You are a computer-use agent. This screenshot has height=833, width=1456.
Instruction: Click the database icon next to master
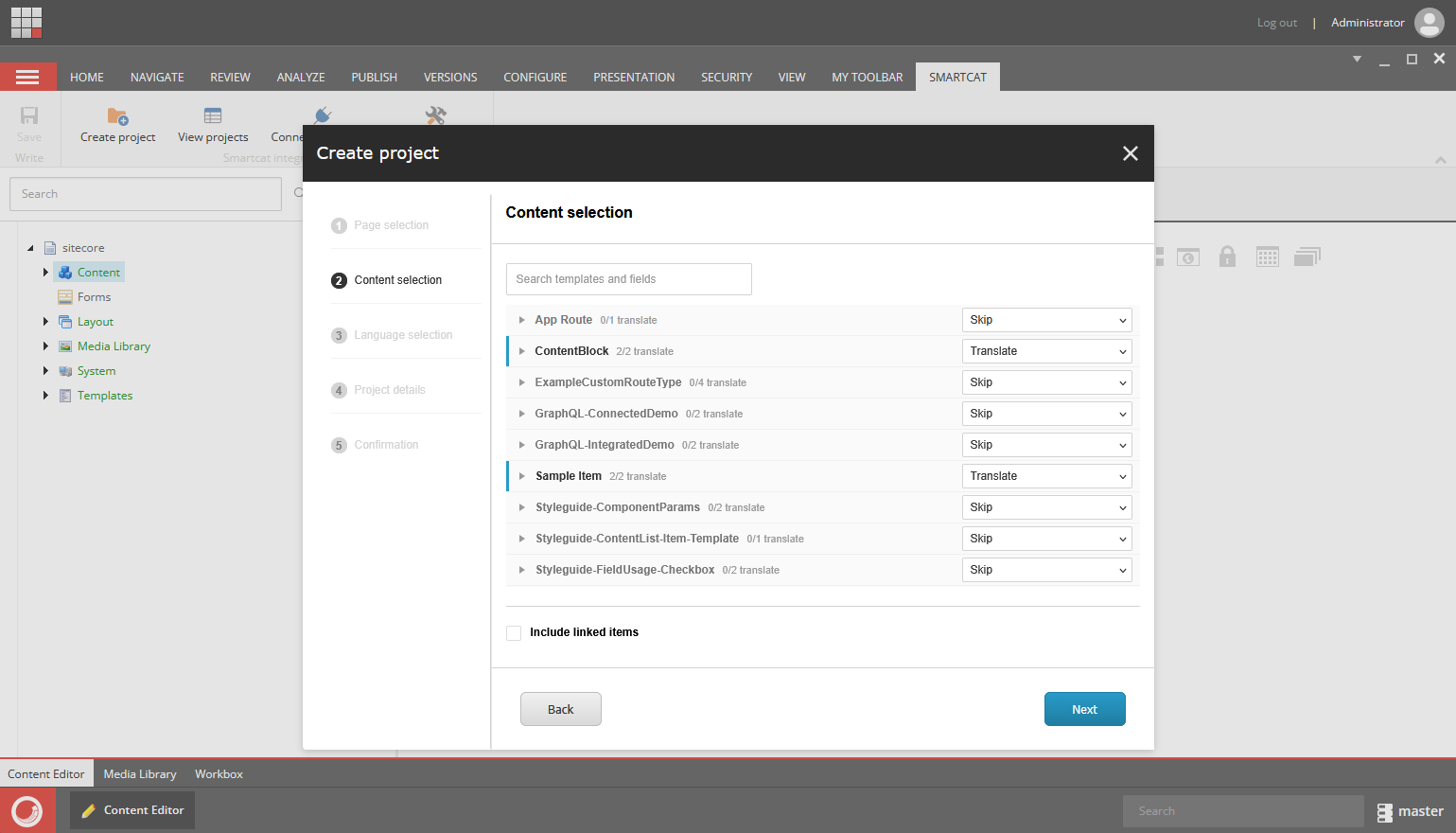click(1385, 812)
